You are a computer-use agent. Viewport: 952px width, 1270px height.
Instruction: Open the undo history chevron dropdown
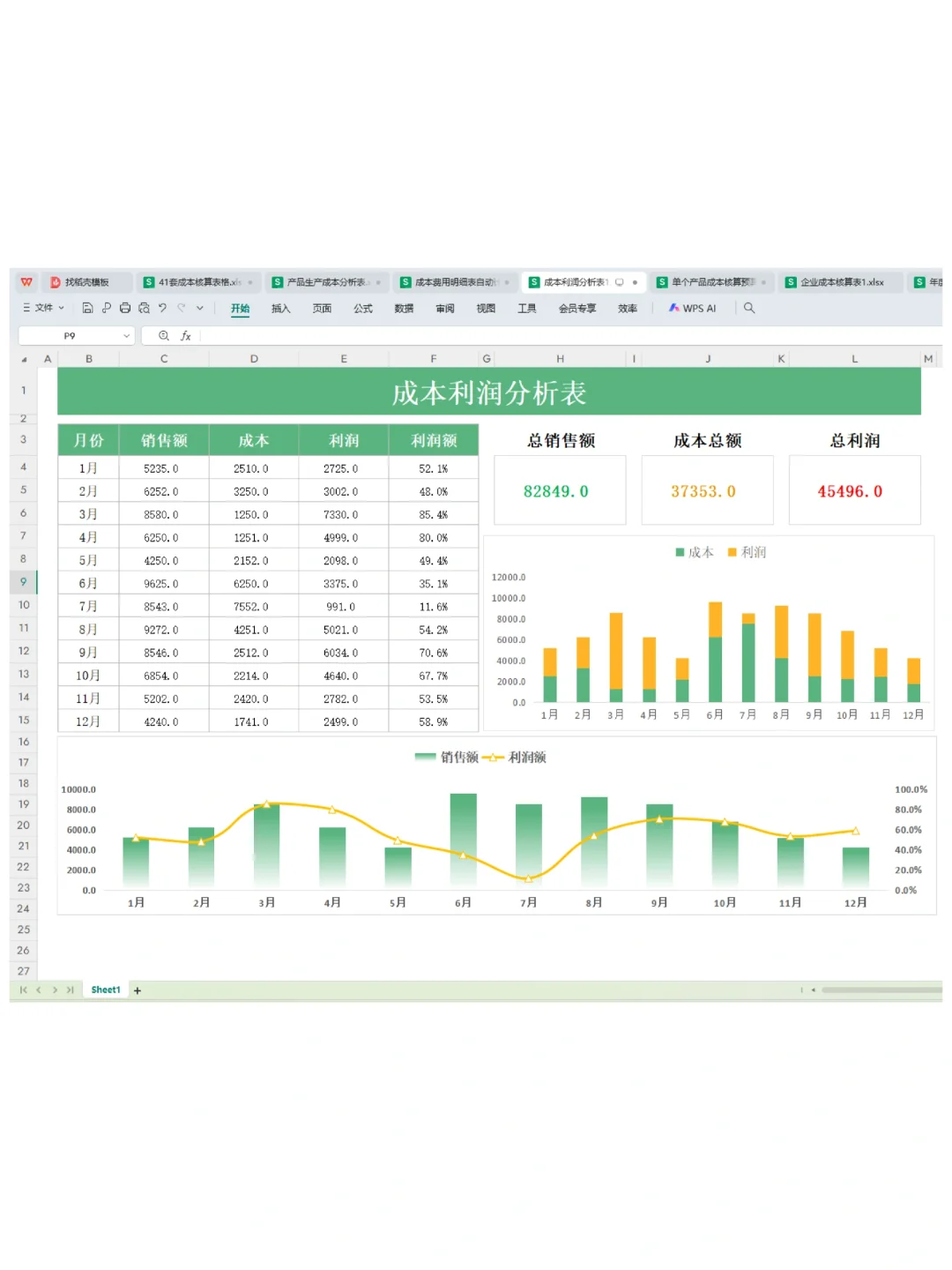pos(200,308)
